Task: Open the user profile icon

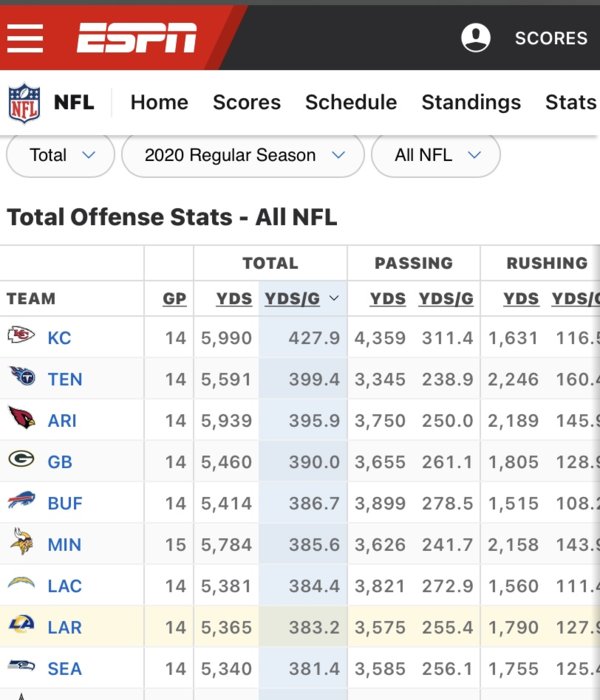Action: point(476,38)
